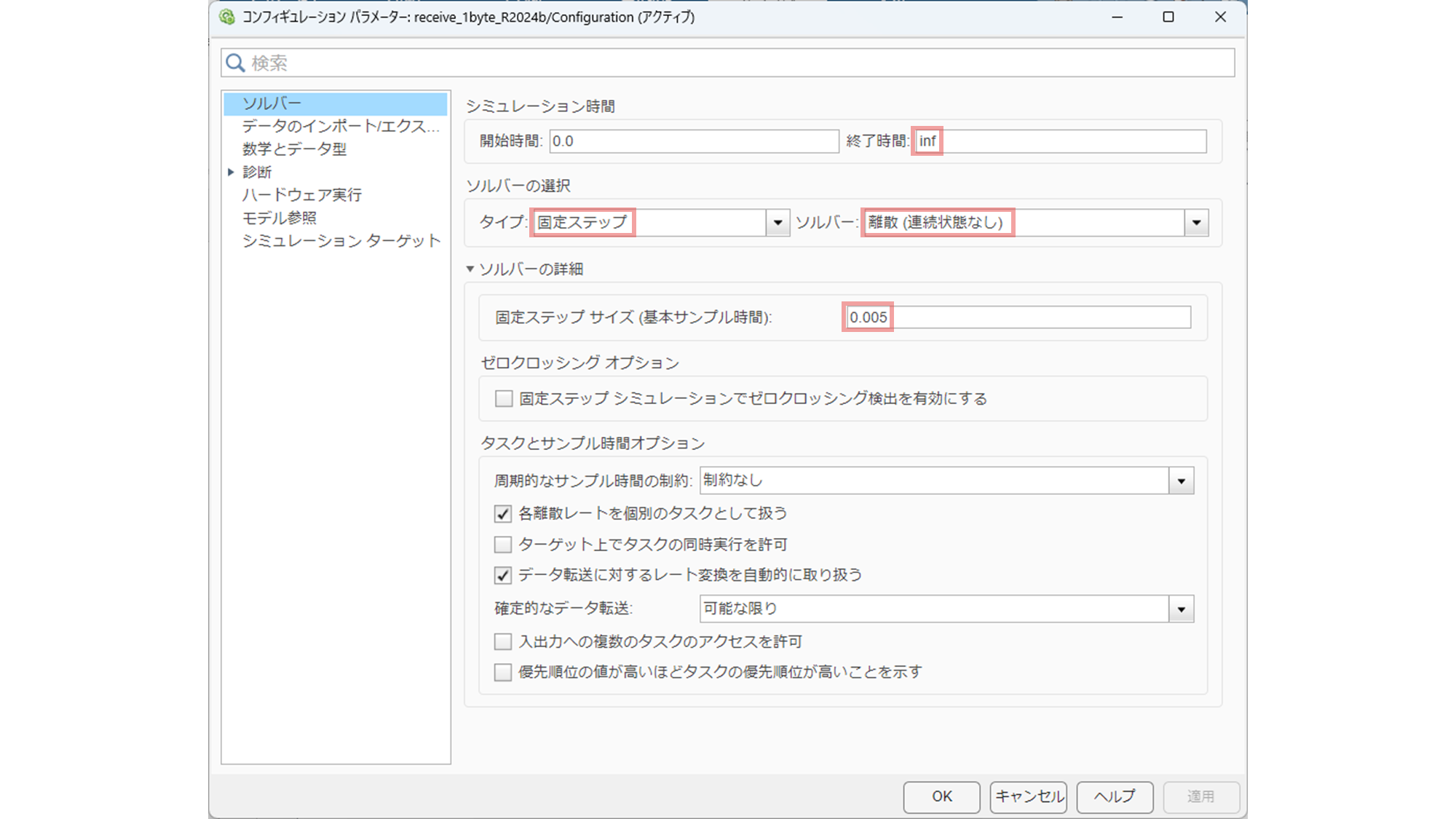The width and height of the screenshot is (1456, 819).
Task: Click the ヘルプ button
Action: pos(1114,796)
